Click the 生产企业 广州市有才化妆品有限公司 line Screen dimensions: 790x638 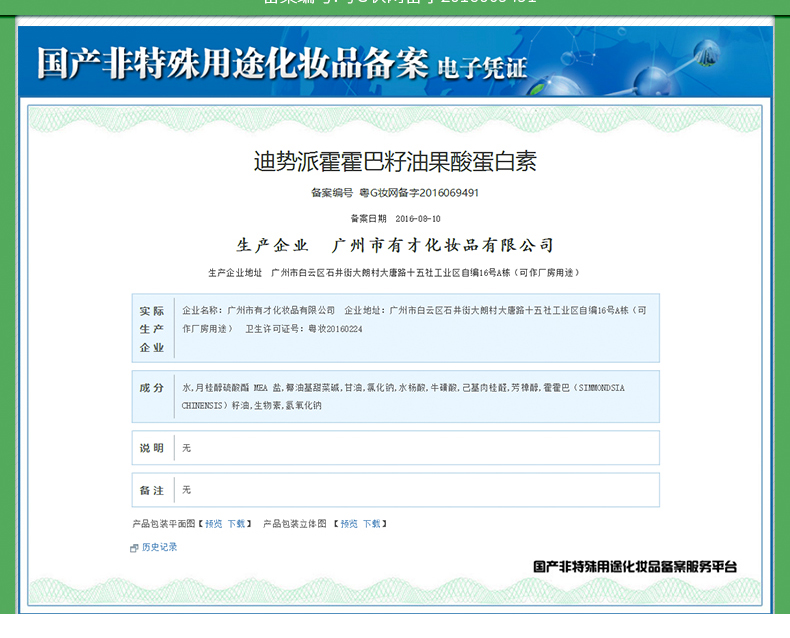click(396, 245)
